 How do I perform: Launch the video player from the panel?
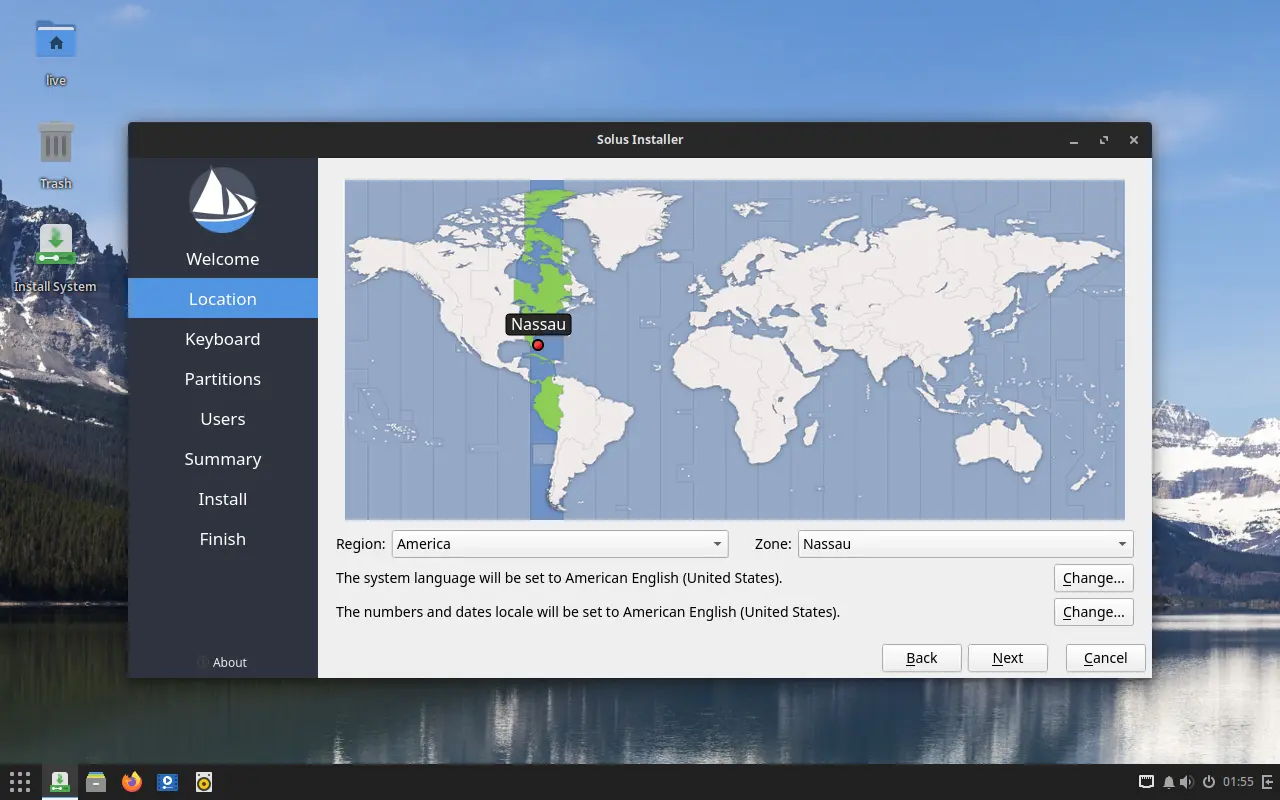tap(168, 782)
